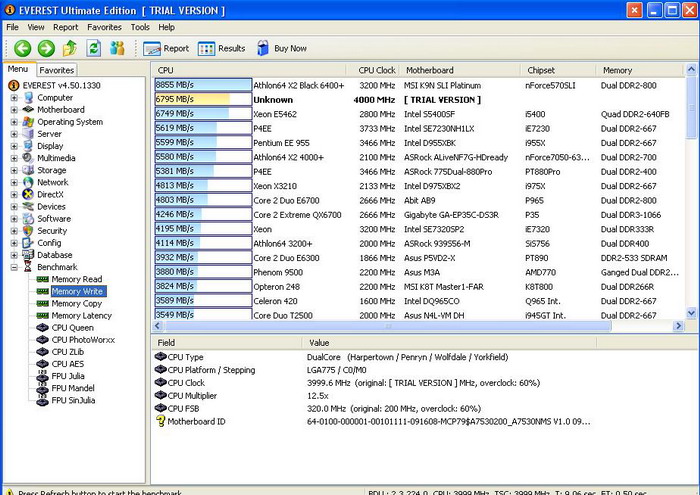Sort by the Chipset column header
700x495 pixels.
tap(558, 70)
